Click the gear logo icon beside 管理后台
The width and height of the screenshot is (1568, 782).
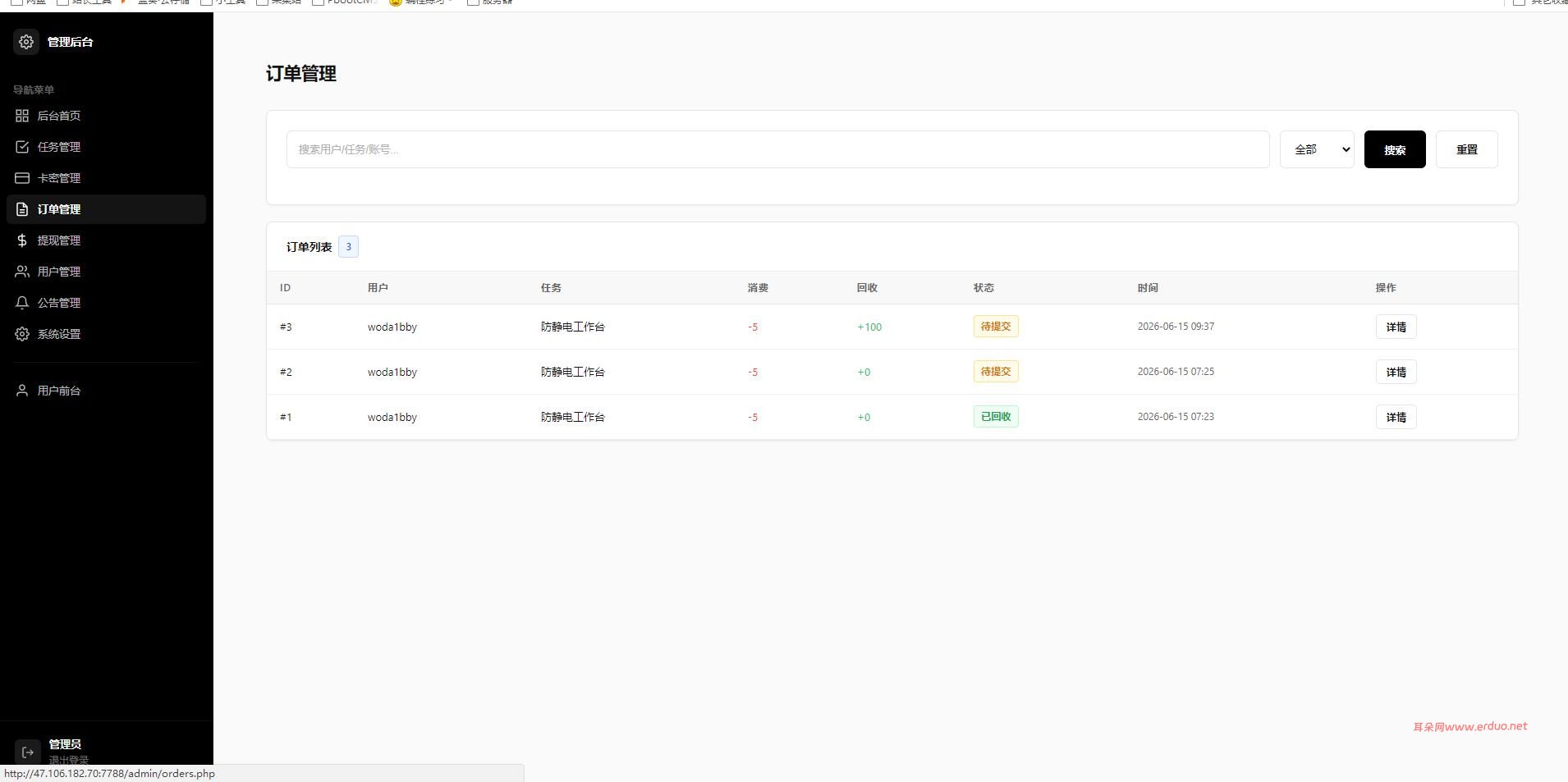coord(26,42)
